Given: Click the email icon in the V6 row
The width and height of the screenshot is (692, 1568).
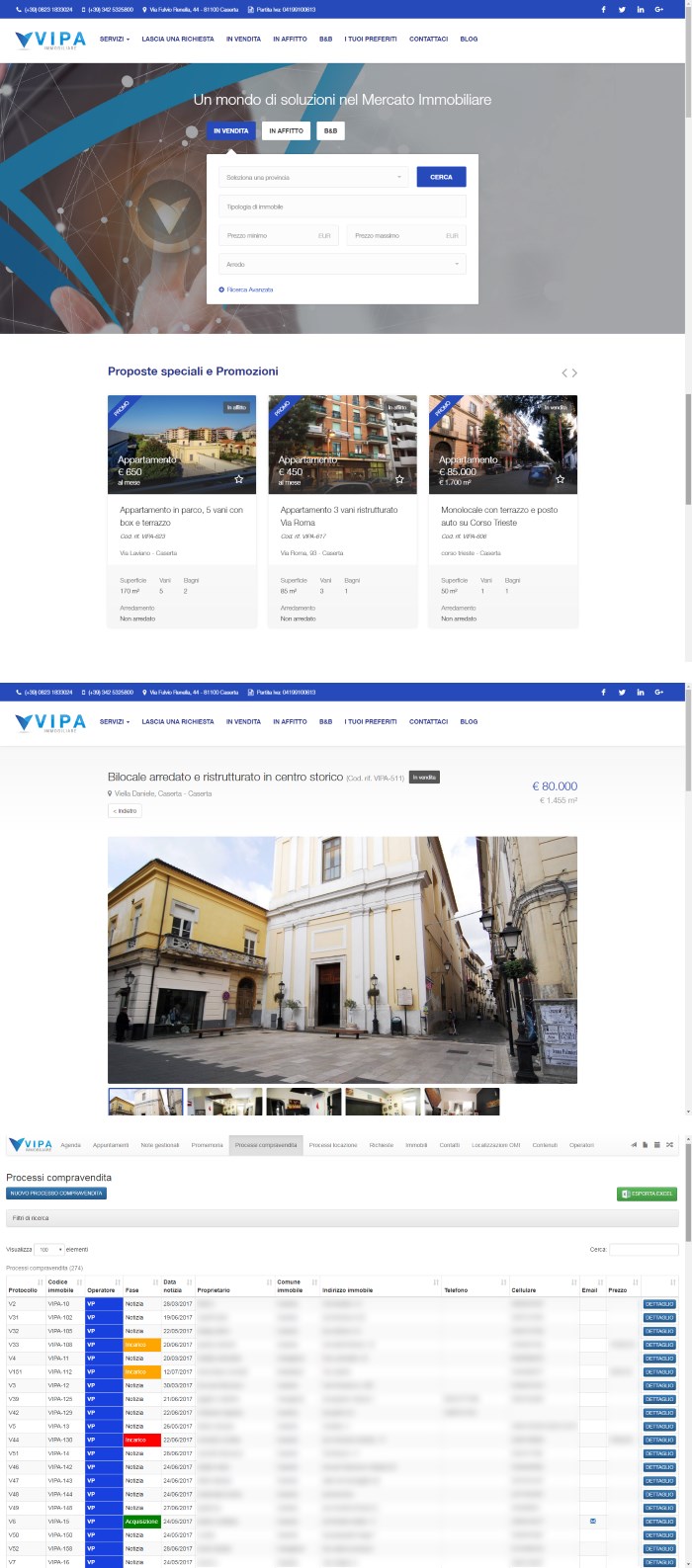Looking at the screenshot, I should point(593,1521).
